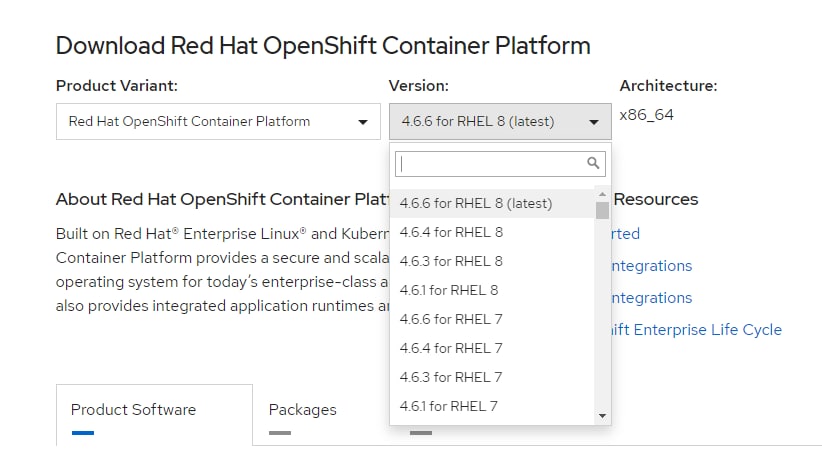Switch to the Packages tab

(302, 410)
